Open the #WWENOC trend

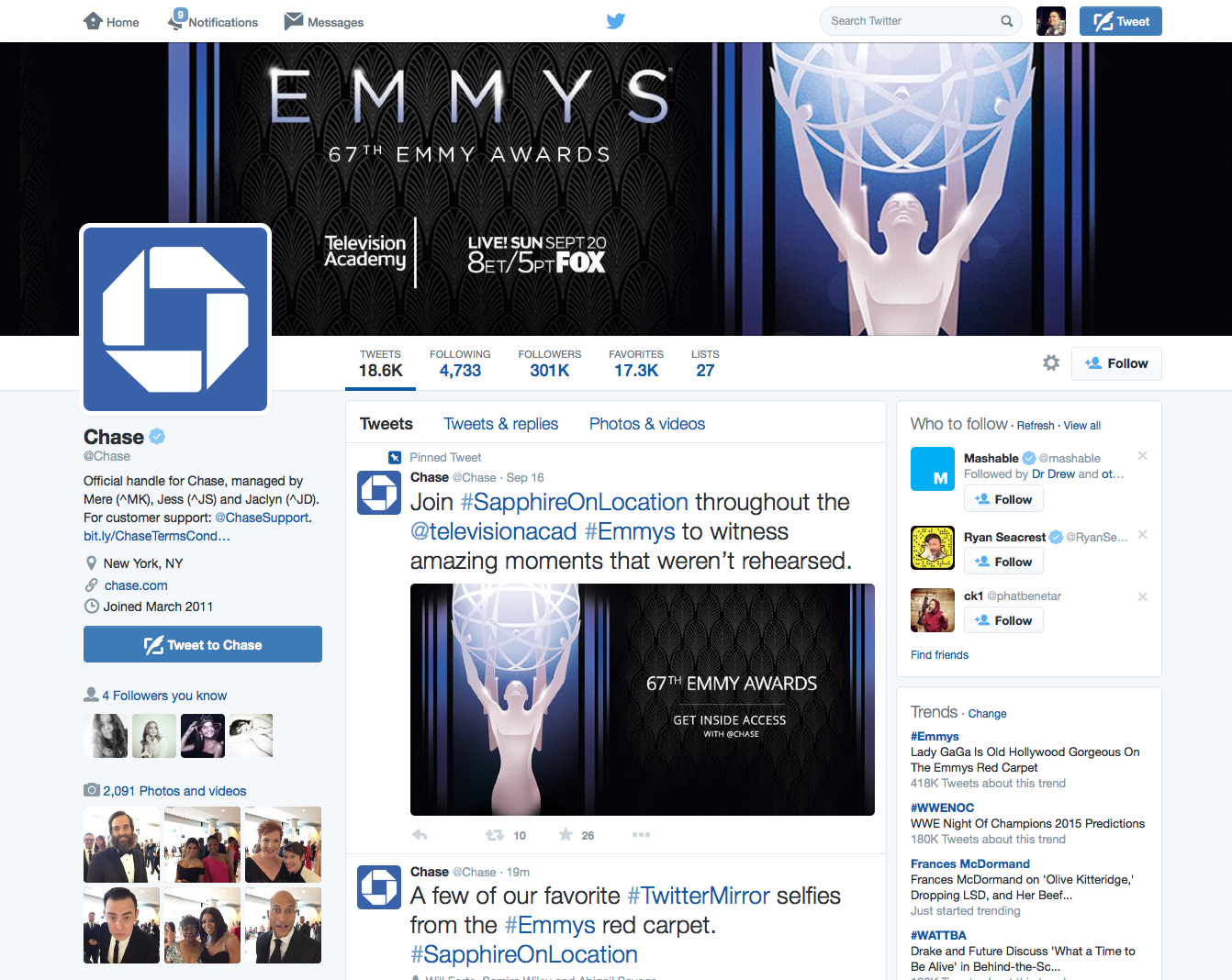tap(942, 807)
